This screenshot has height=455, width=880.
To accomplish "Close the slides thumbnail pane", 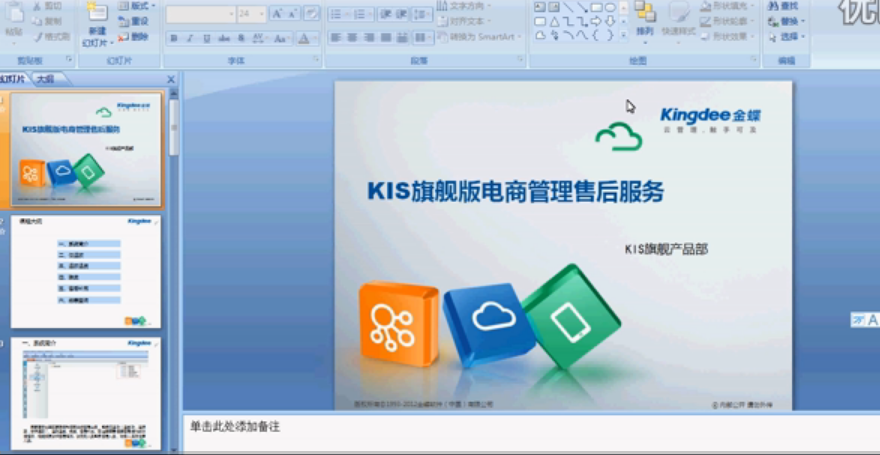I will tap(171, 80).
